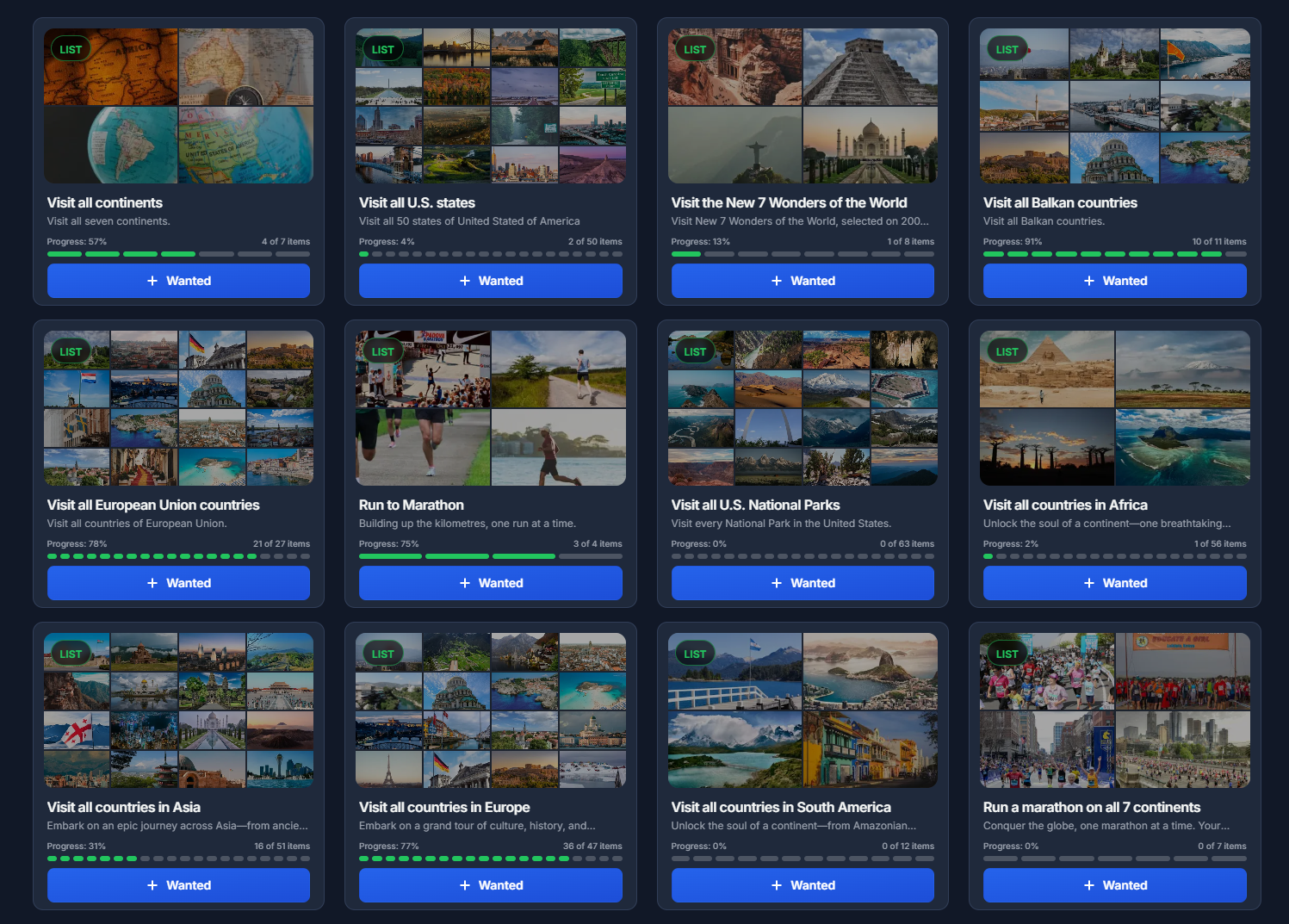This screenshot has height=924, width=1289.
Task: Click the 77% progress bar for countries in Europe
Action: point(490,859)
